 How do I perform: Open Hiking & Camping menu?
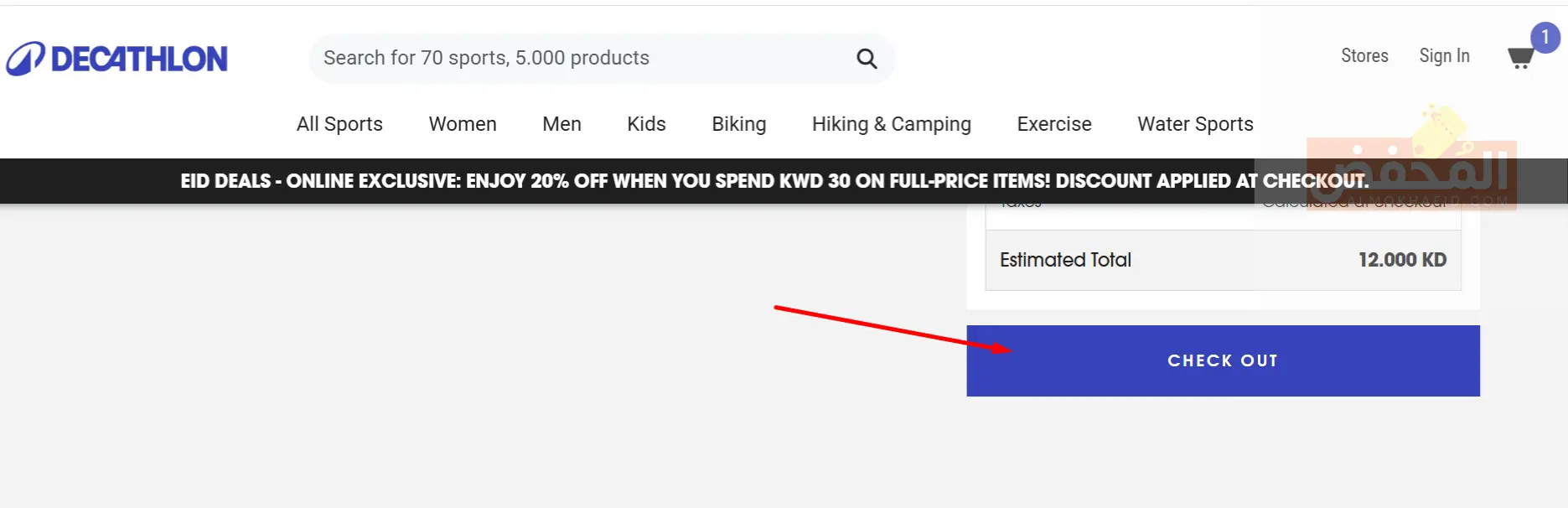[x=891, y=124]
